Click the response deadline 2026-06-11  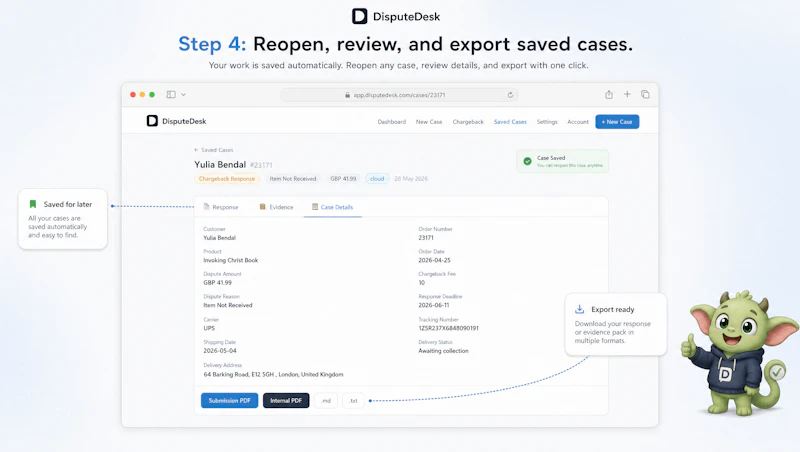tap(434, 305)
